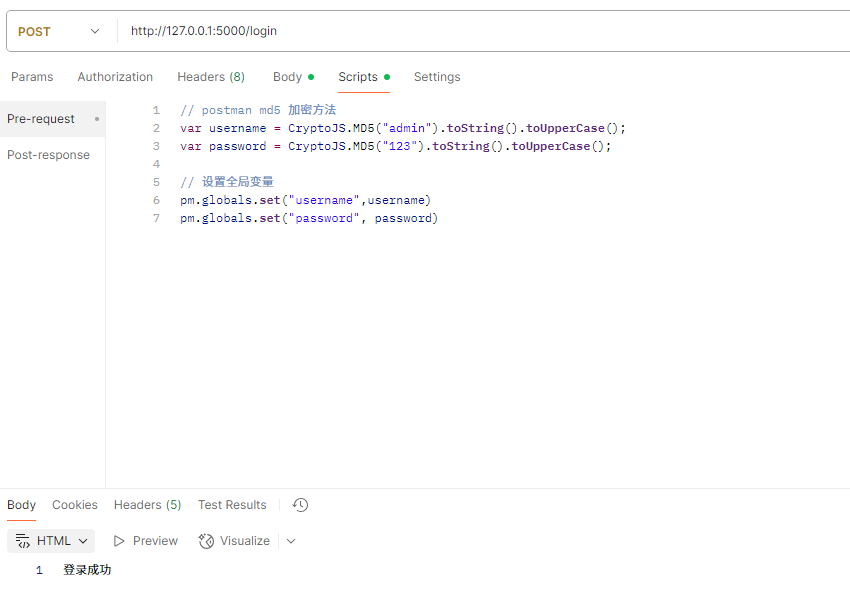Open the POST method dropdown
The width and height of the screenshot is (850, 596).
[59, 31]
